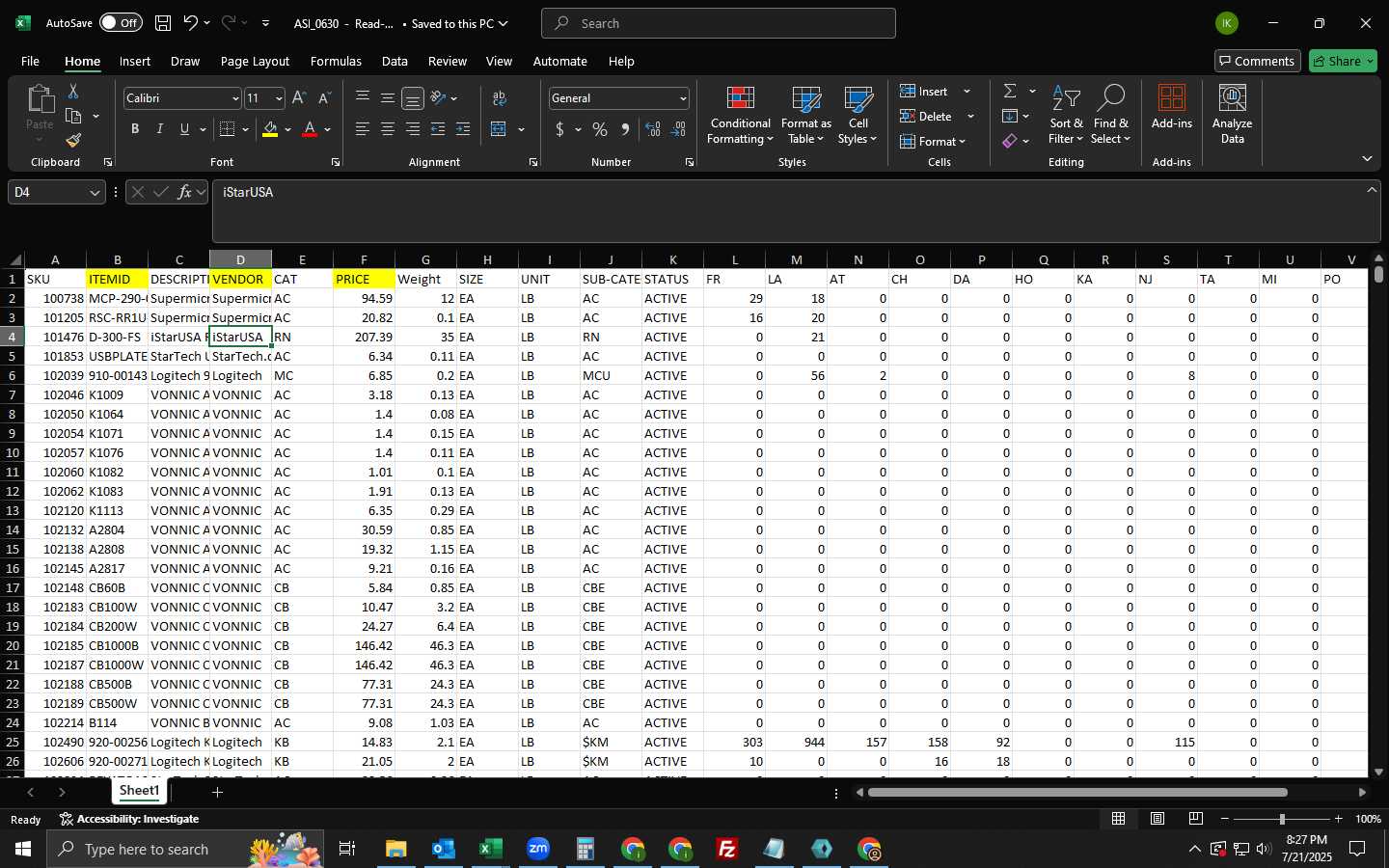
Task: Click the Comments button
Action: tap(1258, 61)
